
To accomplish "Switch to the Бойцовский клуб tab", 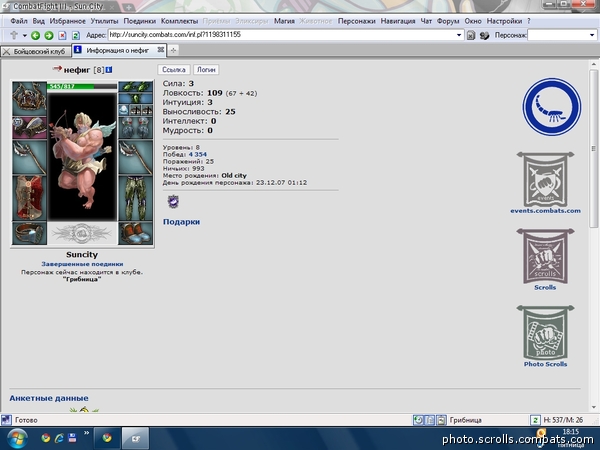I will [x=36, y=51].
